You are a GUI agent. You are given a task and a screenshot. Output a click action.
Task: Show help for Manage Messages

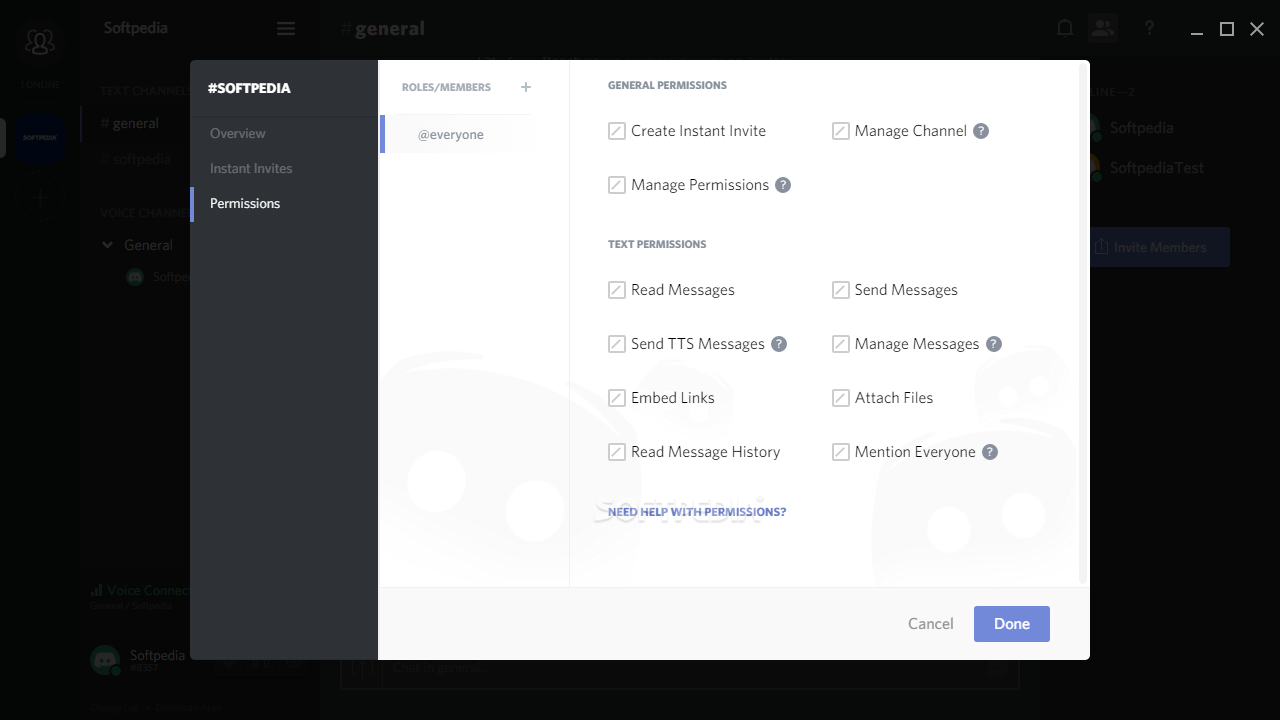click(994, 344)
